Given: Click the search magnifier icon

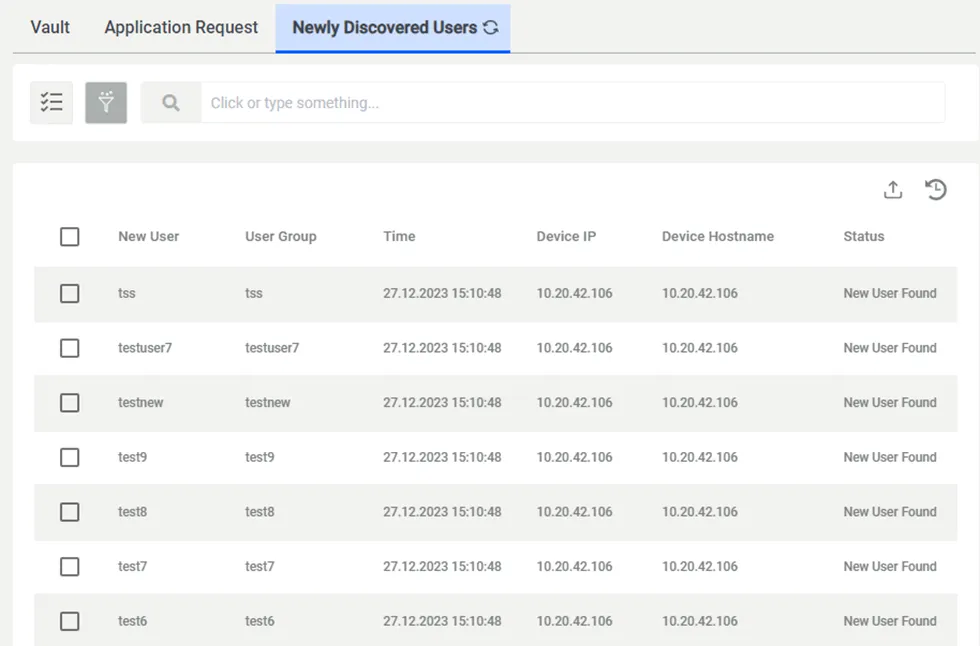Looking at the screenshot, I should (x=171, y=102).
